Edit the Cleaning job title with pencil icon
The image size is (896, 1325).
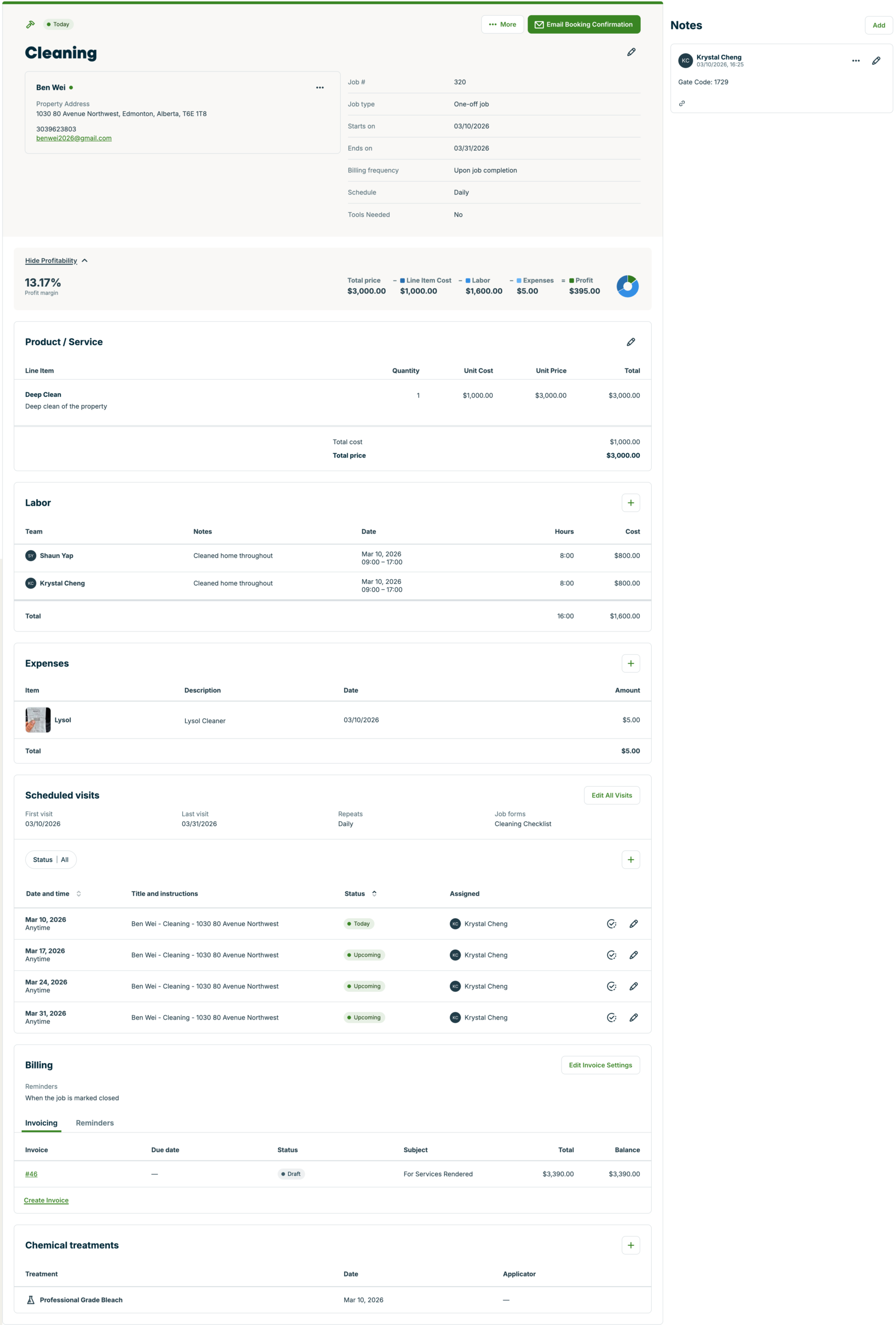[631, 52]
